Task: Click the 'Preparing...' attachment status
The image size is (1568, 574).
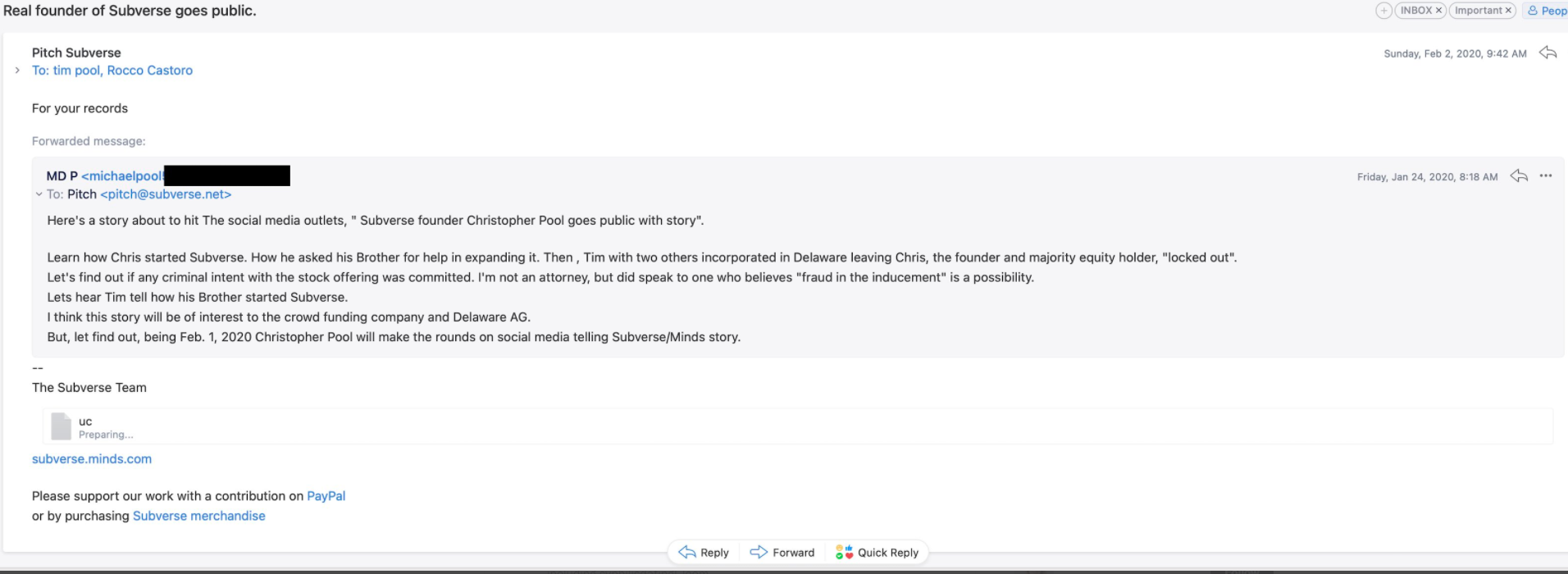Action: coord(106,435)
